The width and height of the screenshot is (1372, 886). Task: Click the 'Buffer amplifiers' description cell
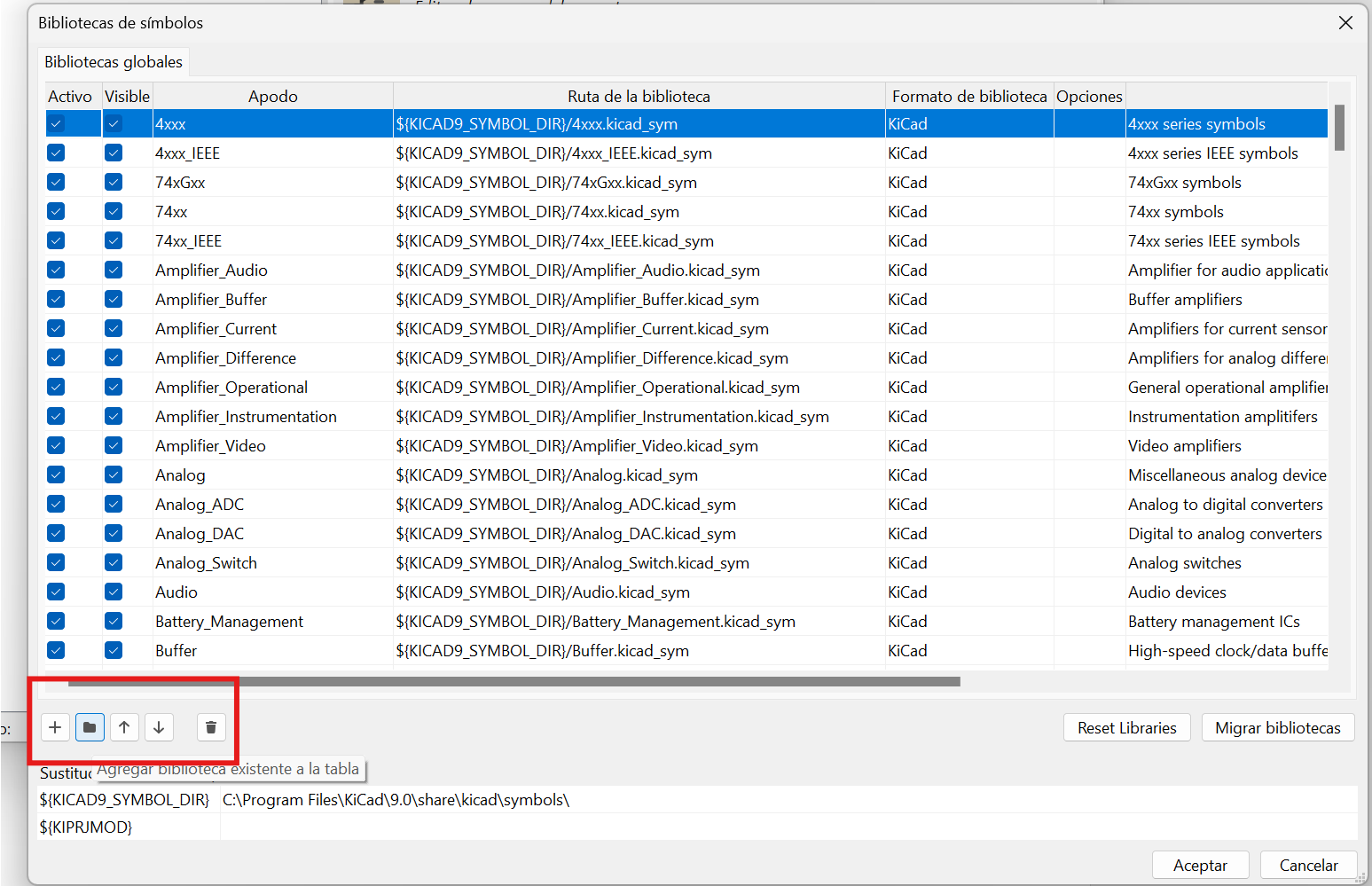[x=1227, y=299]
